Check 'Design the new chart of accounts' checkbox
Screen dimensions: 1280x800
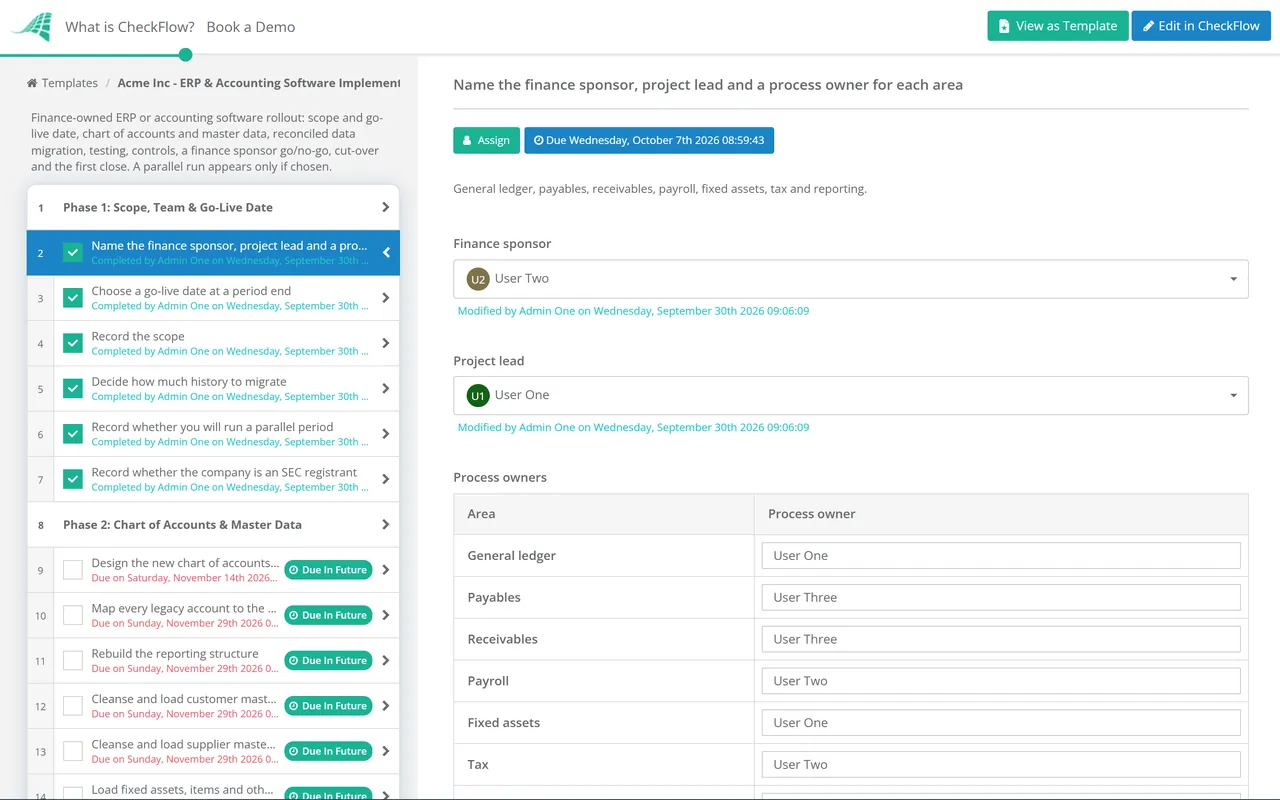pos(73,570)
